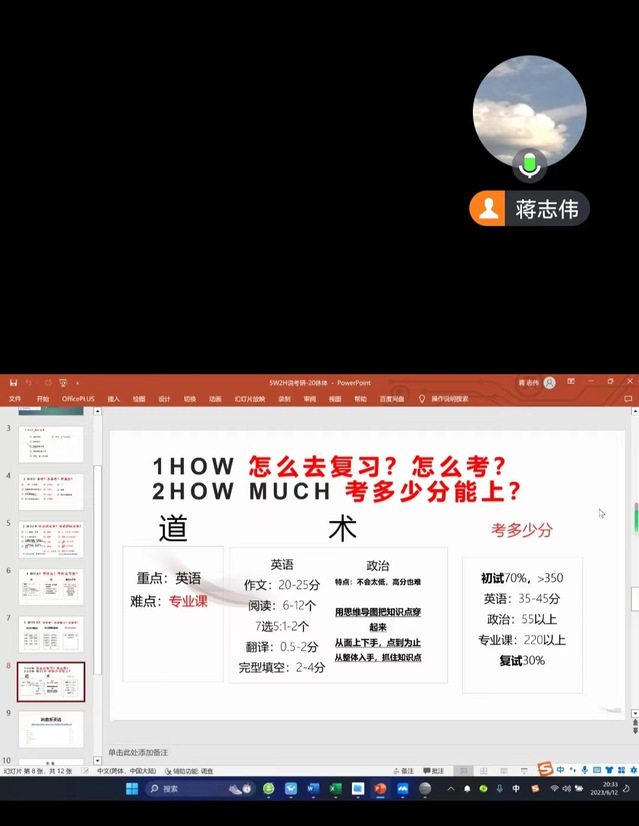Open the Excel icon in taskbar

click(336, 789)
